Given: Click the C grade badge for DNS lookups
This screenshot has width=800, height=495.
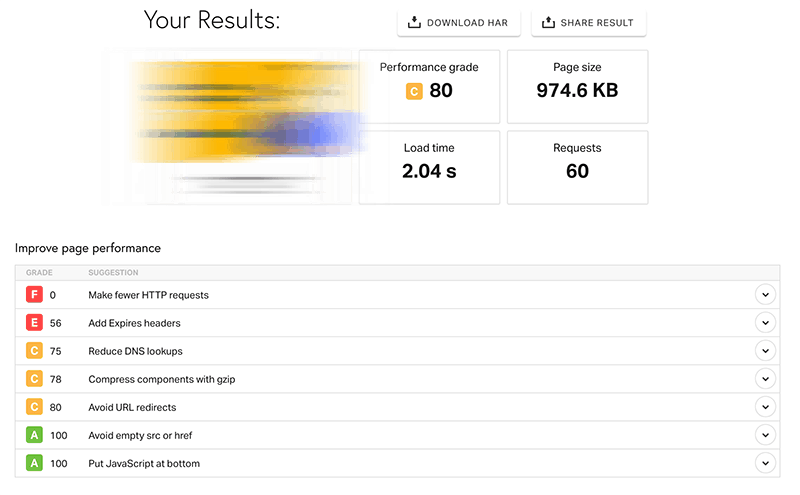Looking at the screenshot, I should click(x=34, y=351).
